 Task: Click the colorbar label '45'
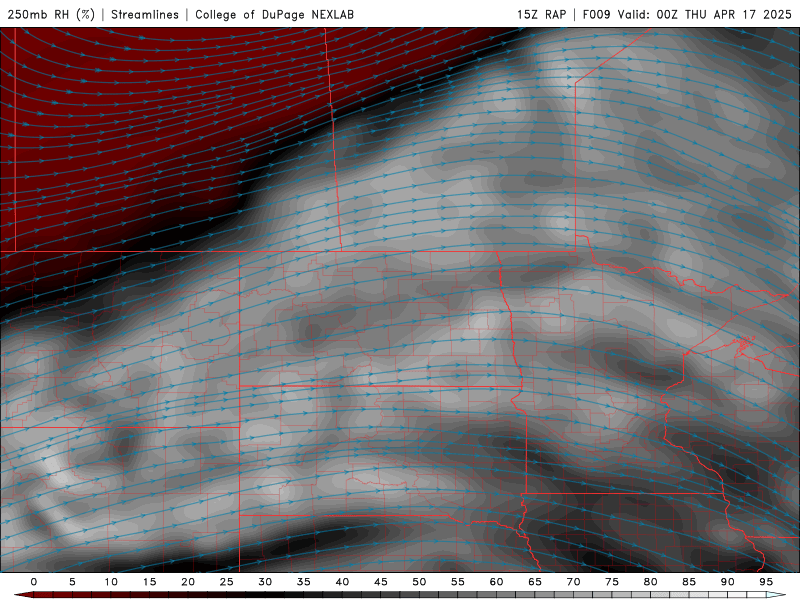[x=381, y=582]
